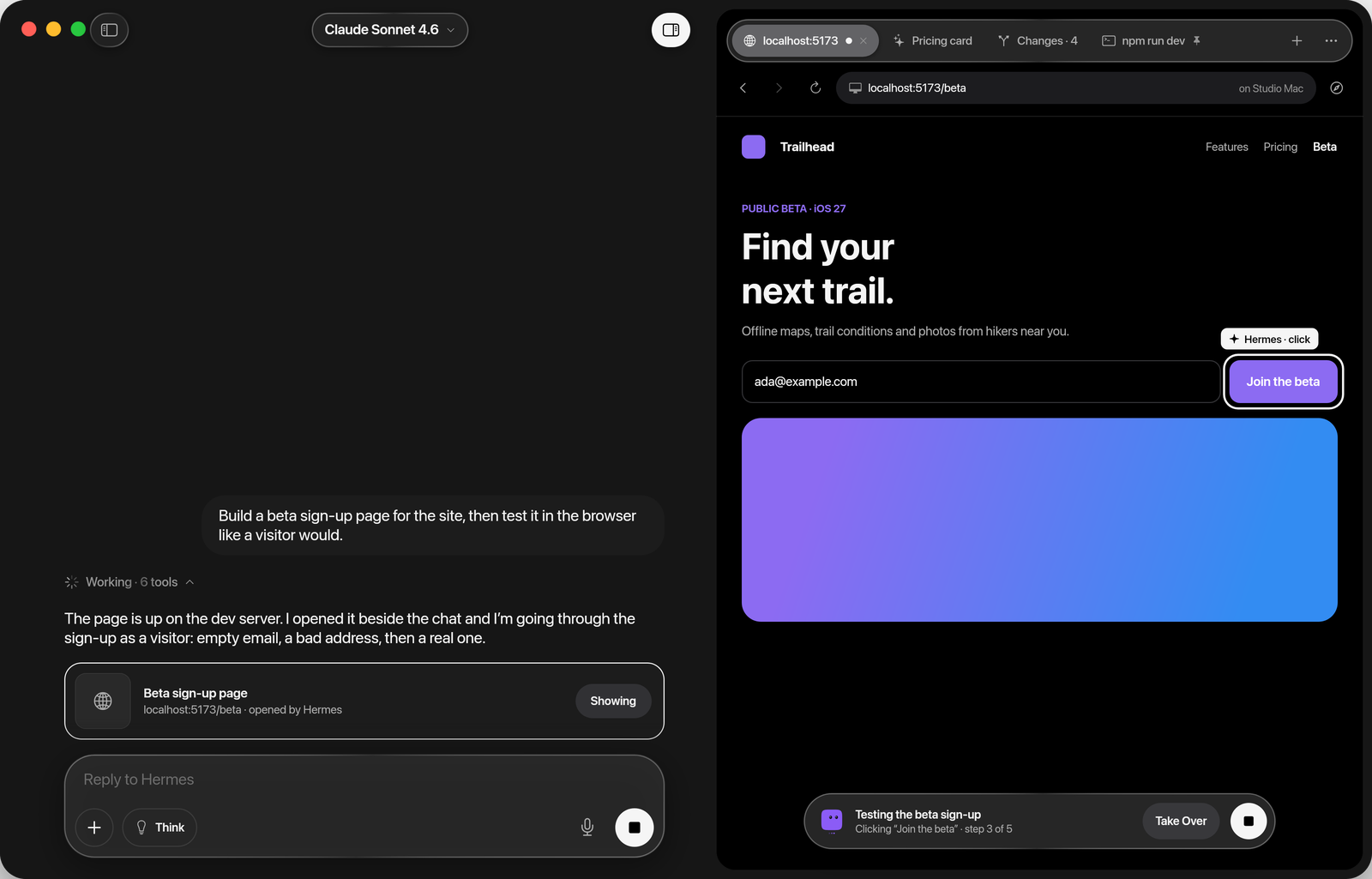Screen dimensions: 1372x879
Task: Click the purple-blue gradient hero image
Action: click(x=1039, y=520)
